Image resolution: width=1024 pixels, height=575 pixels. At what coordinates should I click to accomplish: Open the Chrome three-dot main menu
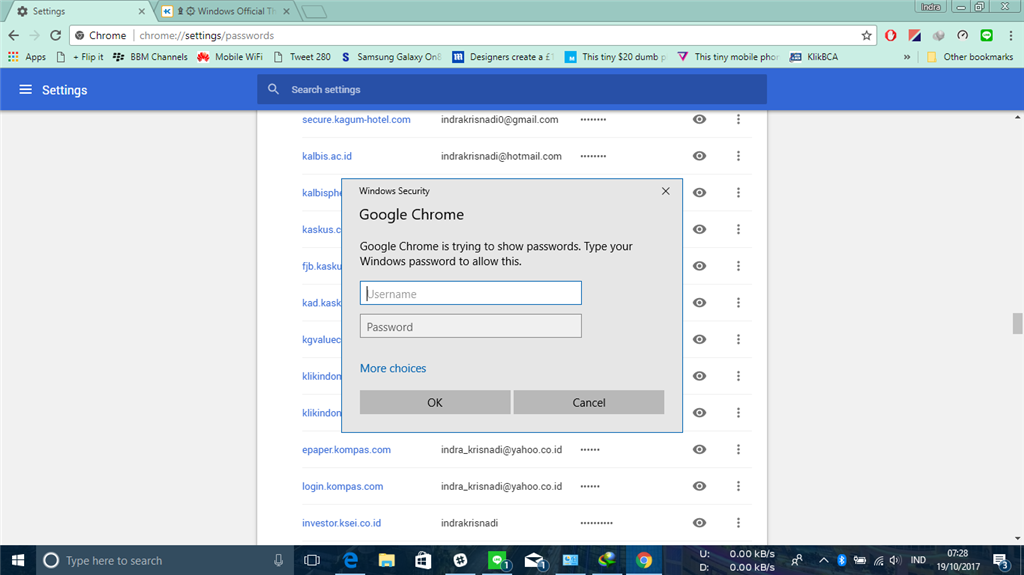click(x=1010, y=35)
